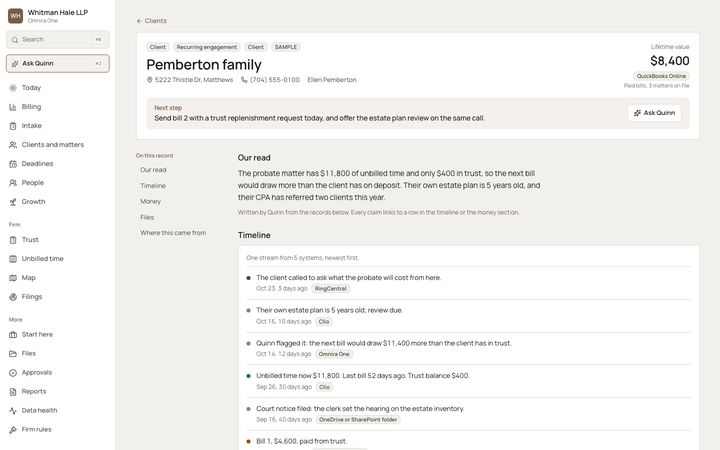This screenshot has width=720, height=450.
Task: Click the WH firm logo avatar
Action: tap(16, 16)
